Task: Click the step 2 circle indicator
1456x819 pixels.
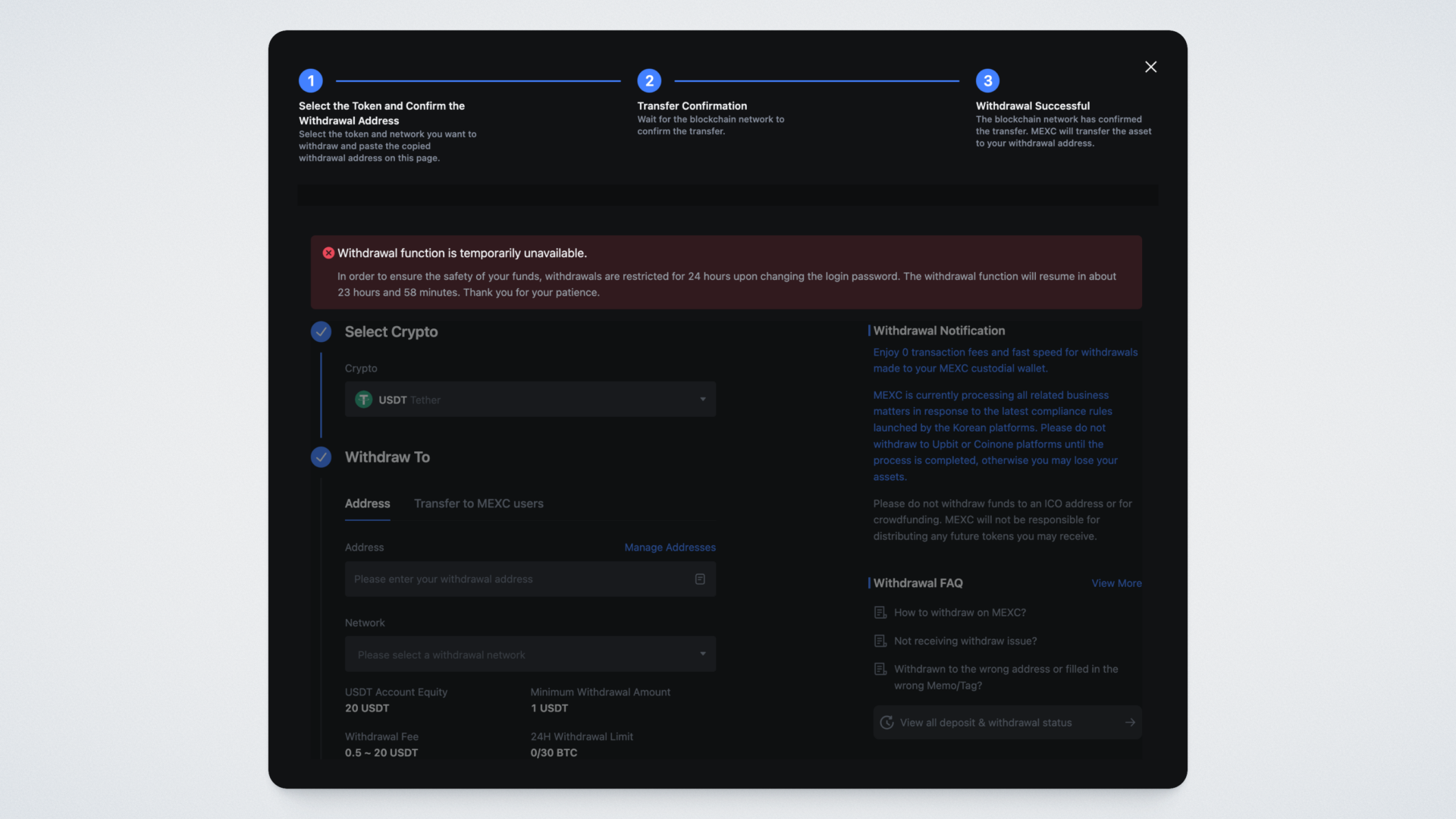Action: pyautogui.click(x=649, y=80)
